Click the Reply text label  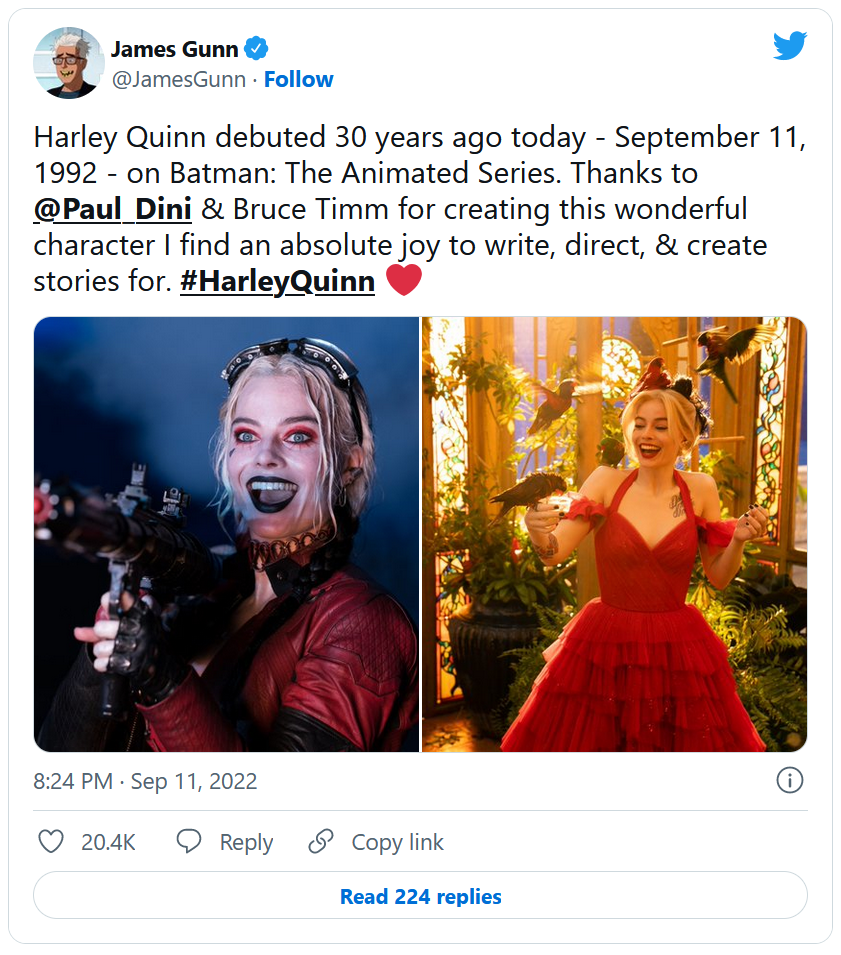(246, 843)
